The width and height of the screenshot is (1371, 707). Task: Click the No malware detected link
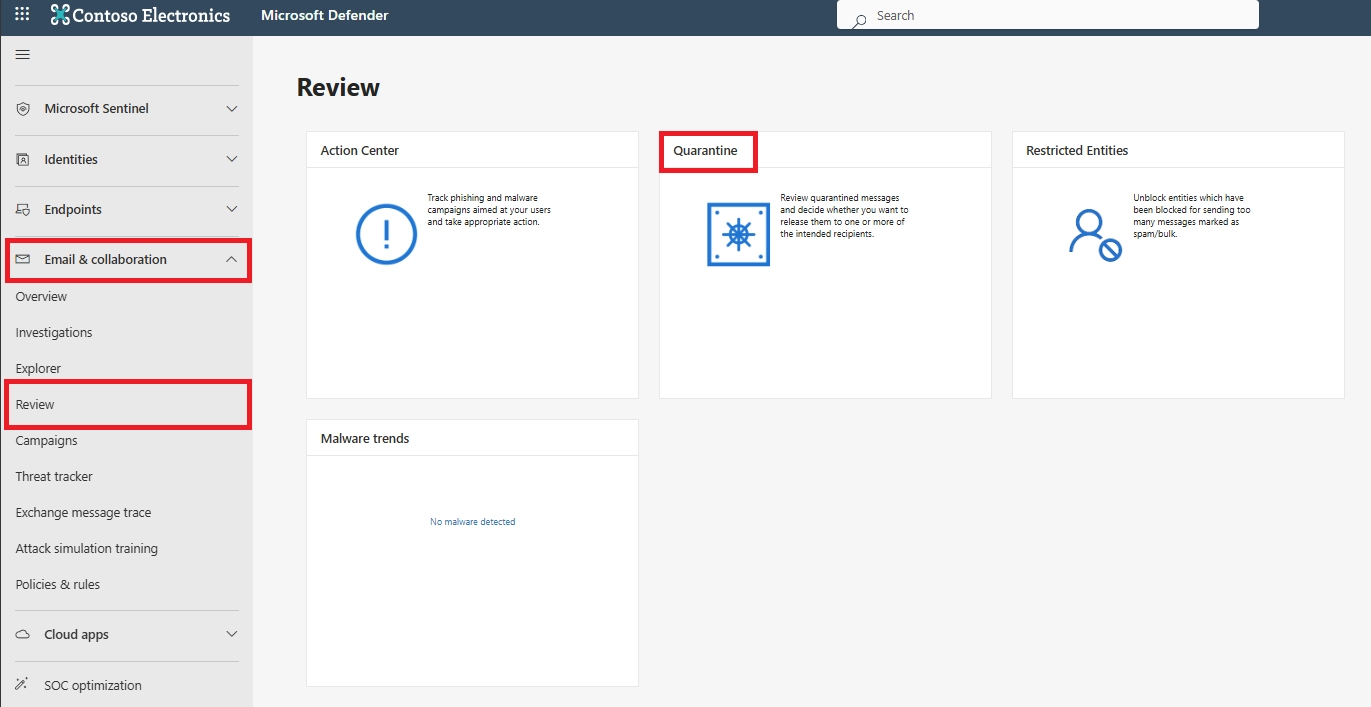(x=472, y=521)
